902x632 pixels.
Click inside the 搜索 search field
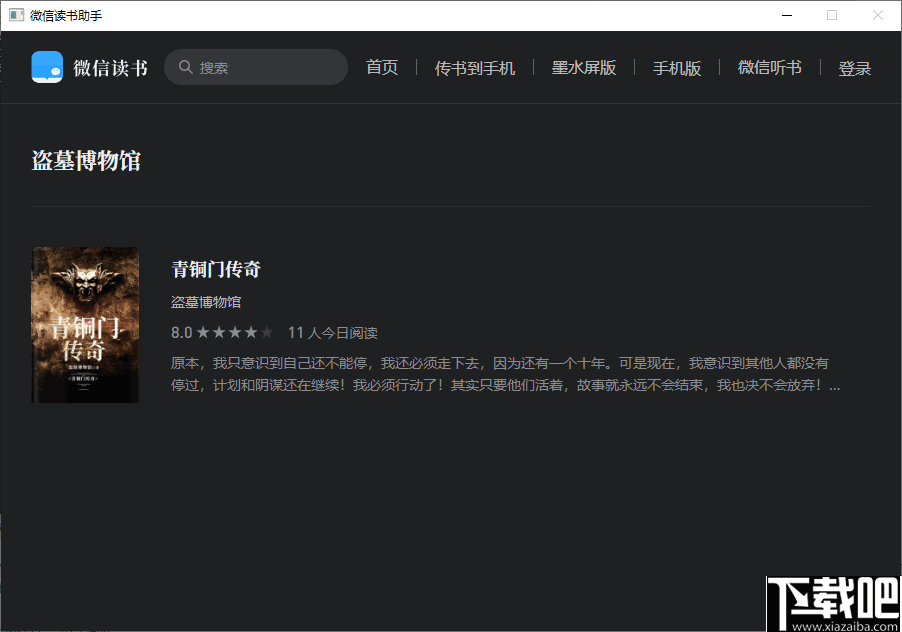tap(255, 67)
